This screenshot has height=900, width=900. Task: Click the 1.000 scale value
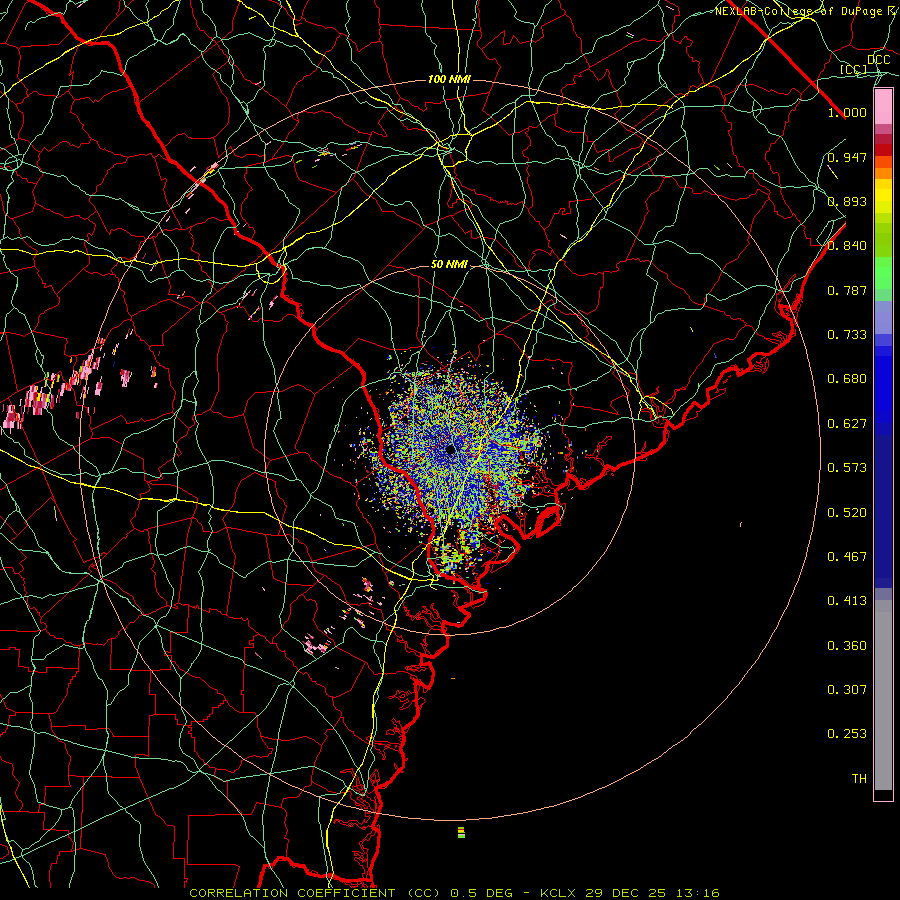[847, 112]
